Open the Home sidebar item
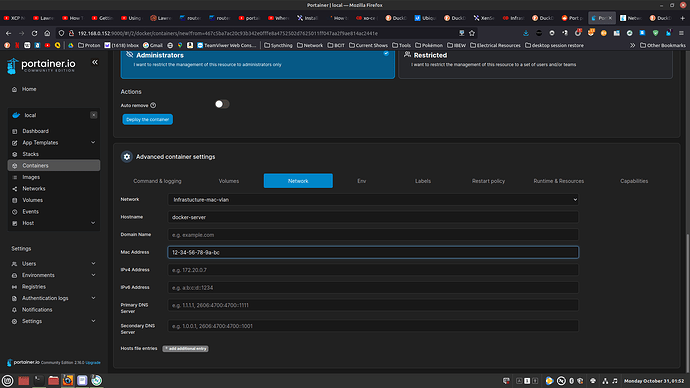Image resolution: width=690 pixels, height=388 pixels. tap(29, 89)
